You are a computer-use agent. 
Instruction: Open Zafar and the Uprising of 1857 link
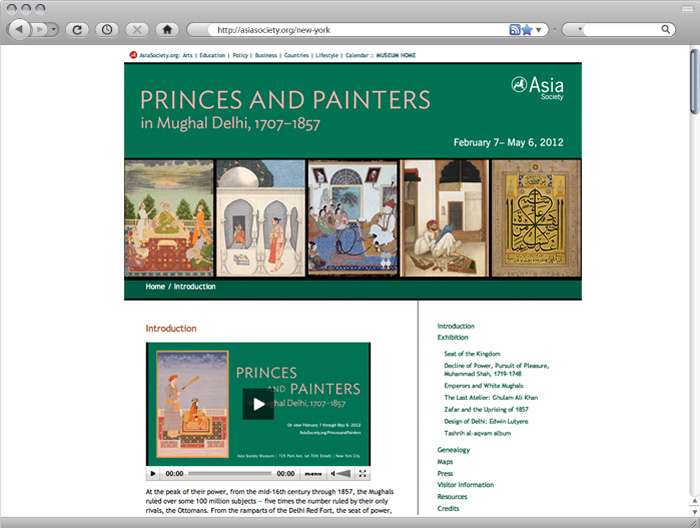click(486, 409)
